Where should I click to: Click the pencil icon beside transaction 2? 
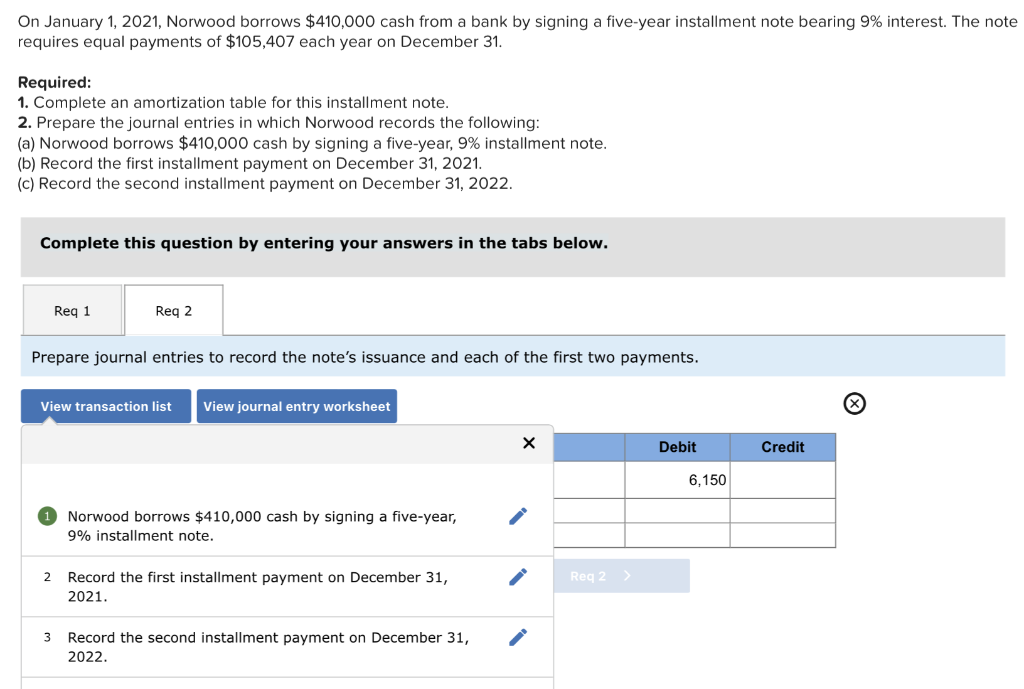pos(517,576)
